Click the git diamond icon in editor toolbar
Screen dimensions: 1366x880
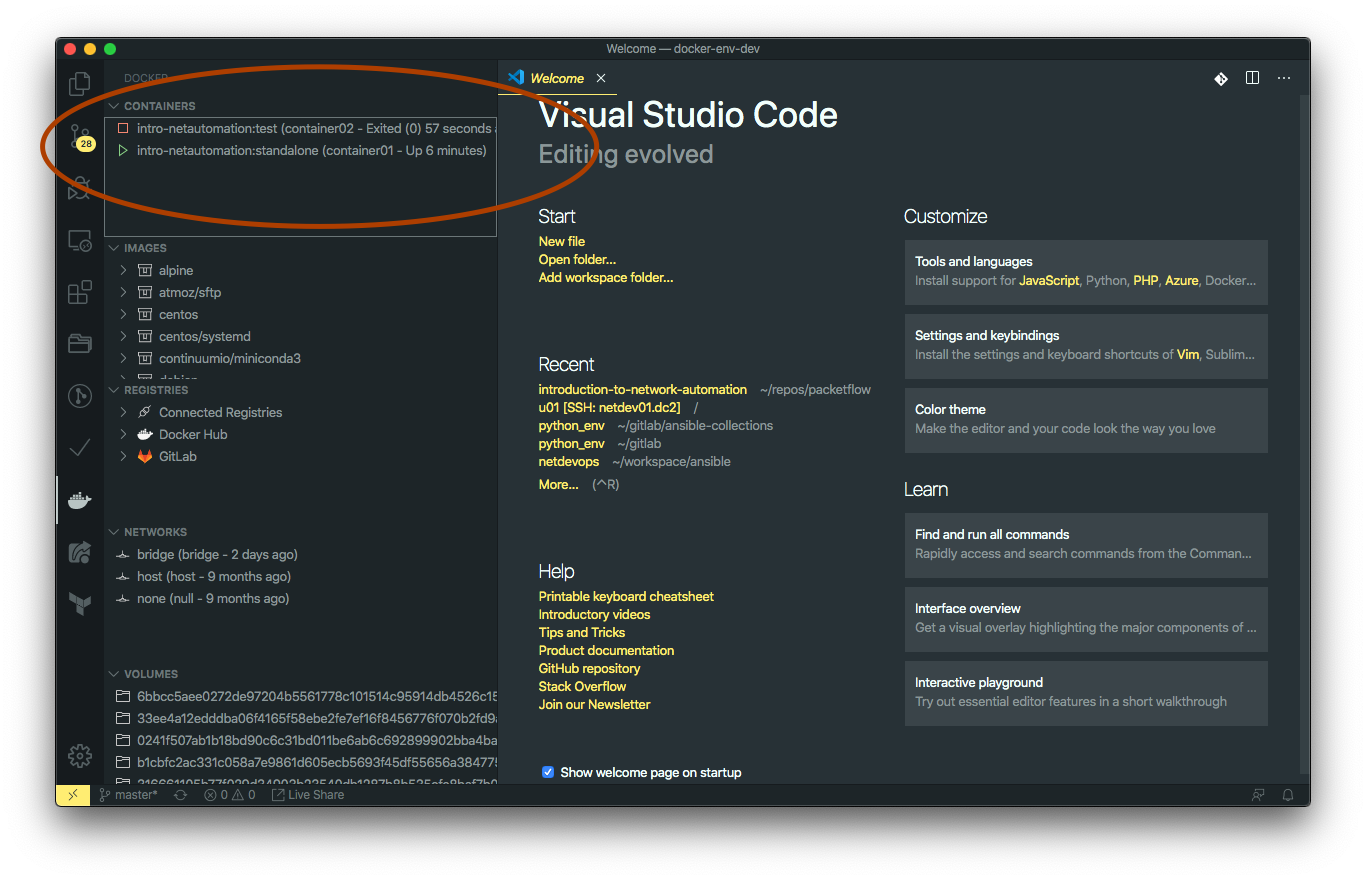(1221, 78)
